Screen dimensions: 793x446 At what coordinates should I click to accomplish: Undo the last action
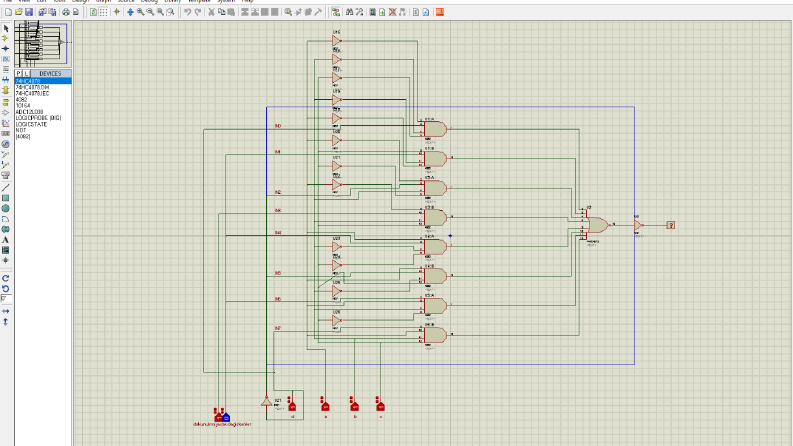pos(188,12)
